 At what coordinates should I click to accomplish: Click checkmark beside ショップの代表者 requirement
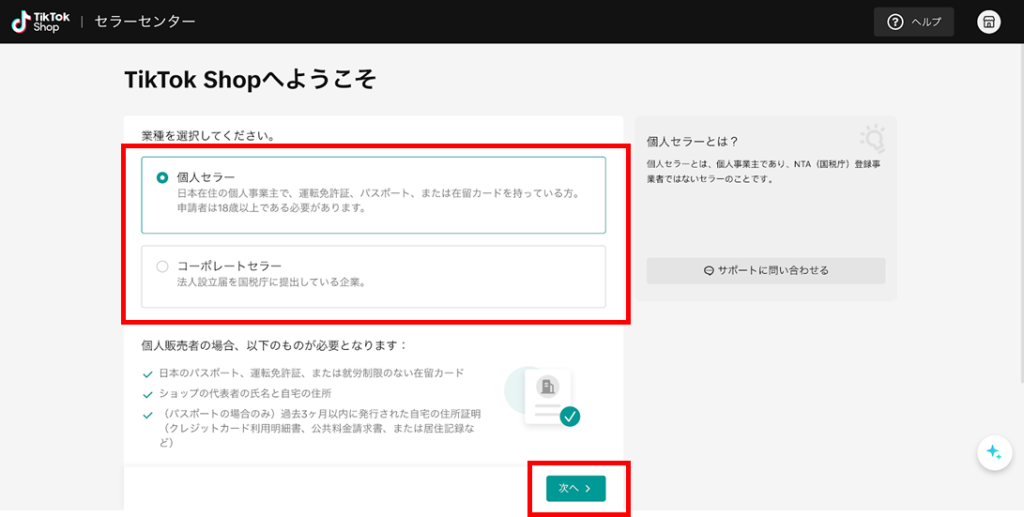tap(148, 393)
